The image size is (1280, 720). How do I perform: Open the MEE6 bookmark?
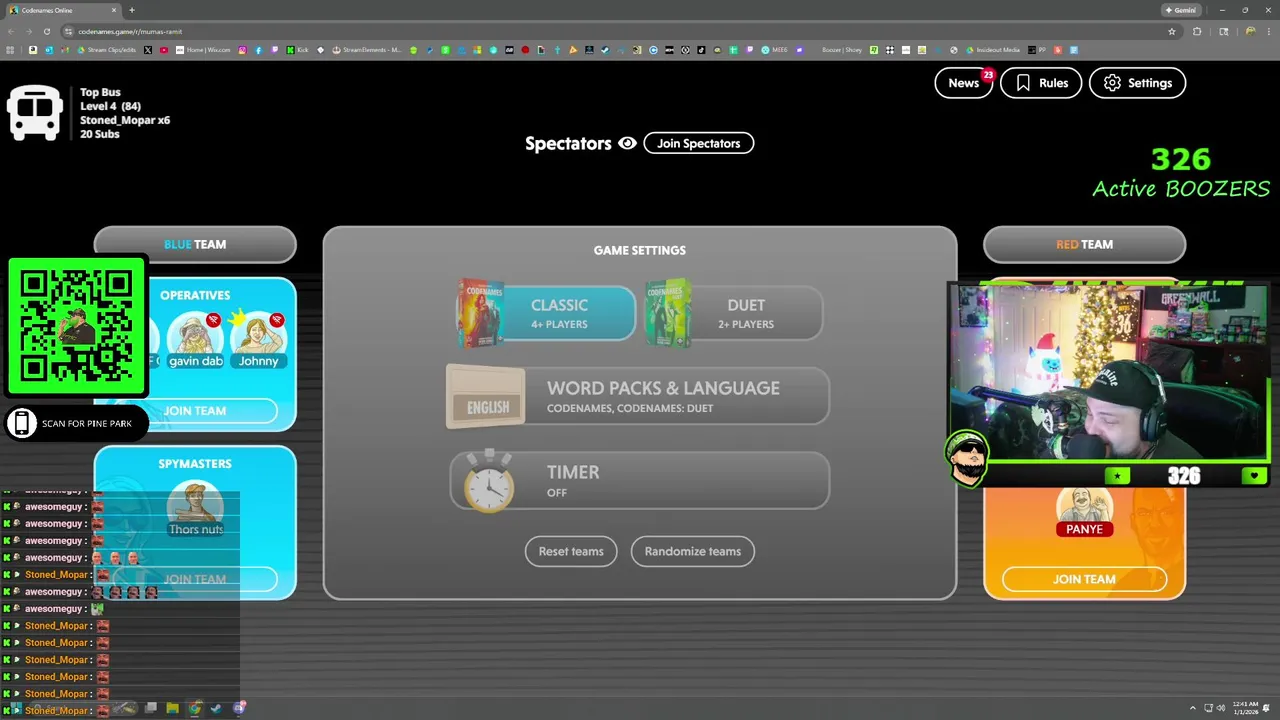pos(776,50)
